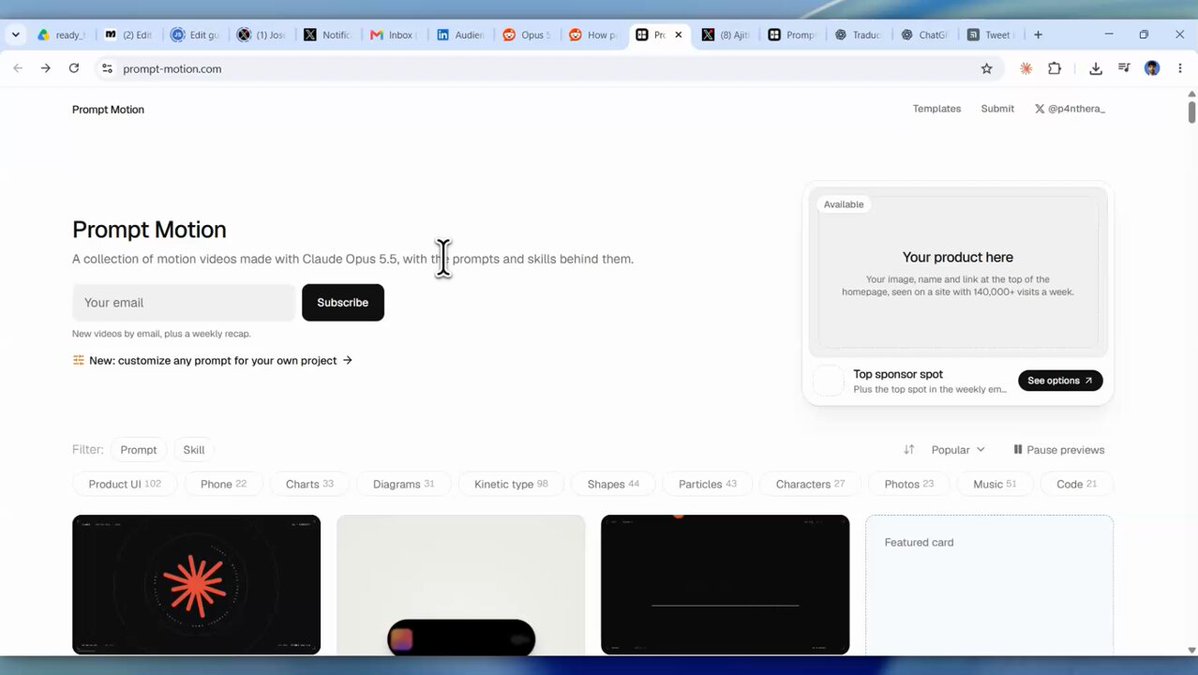The width and height of the screenshot is (1198, 675).
Task: Open the Extensions puzzle icon
Action: 1054,68
